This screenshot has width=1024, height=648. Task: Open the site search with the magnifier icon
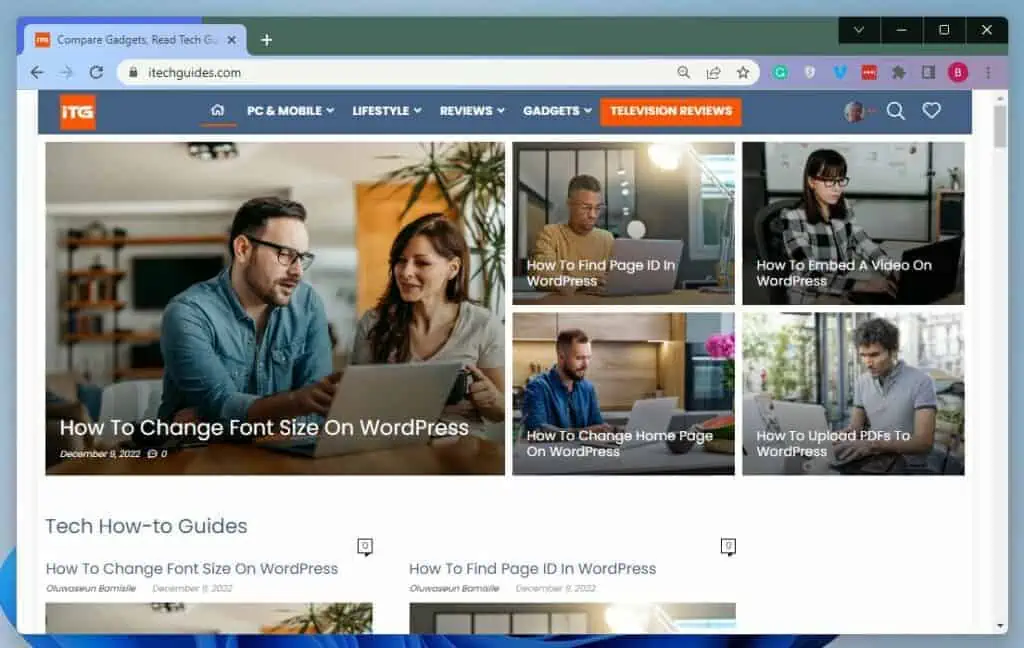(895, 112)
